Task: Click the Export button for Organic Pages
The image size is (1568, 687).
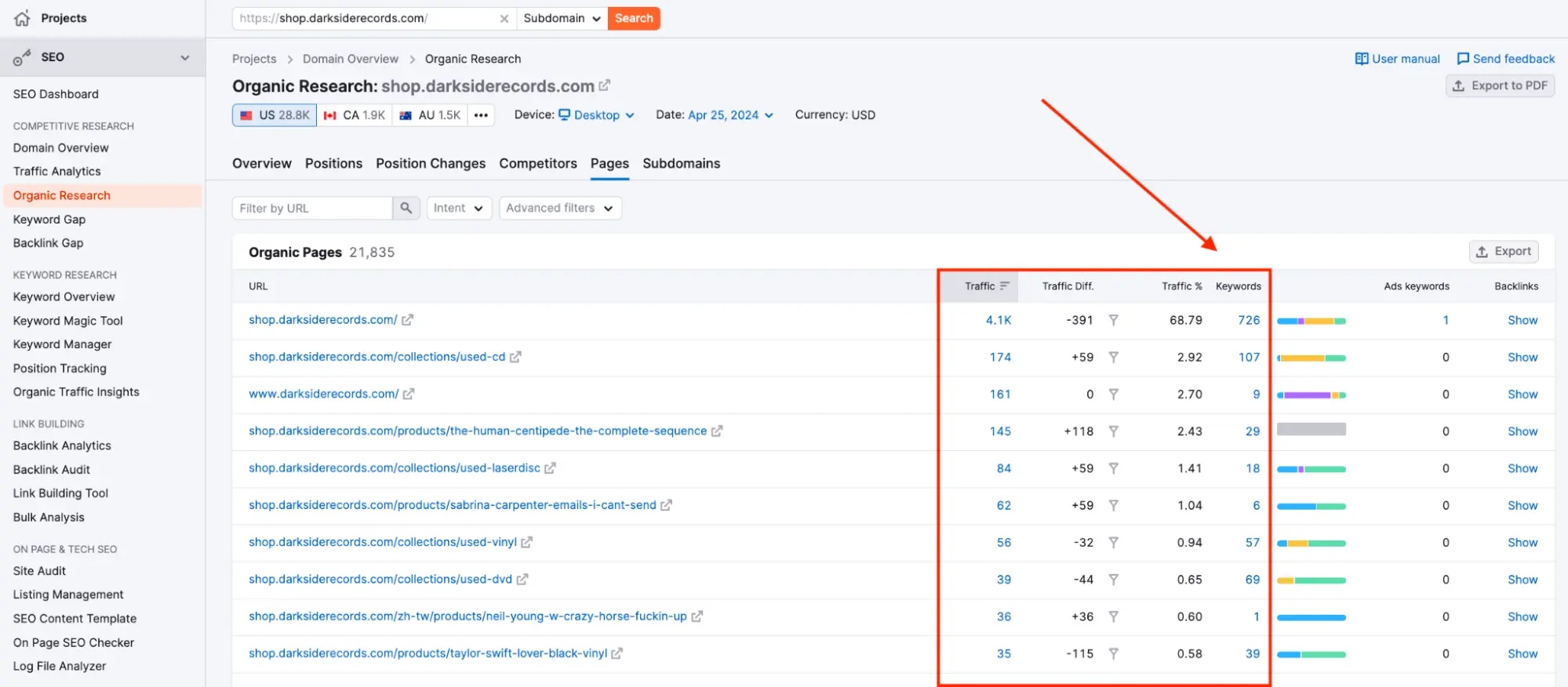Action: pos(1504,252)
